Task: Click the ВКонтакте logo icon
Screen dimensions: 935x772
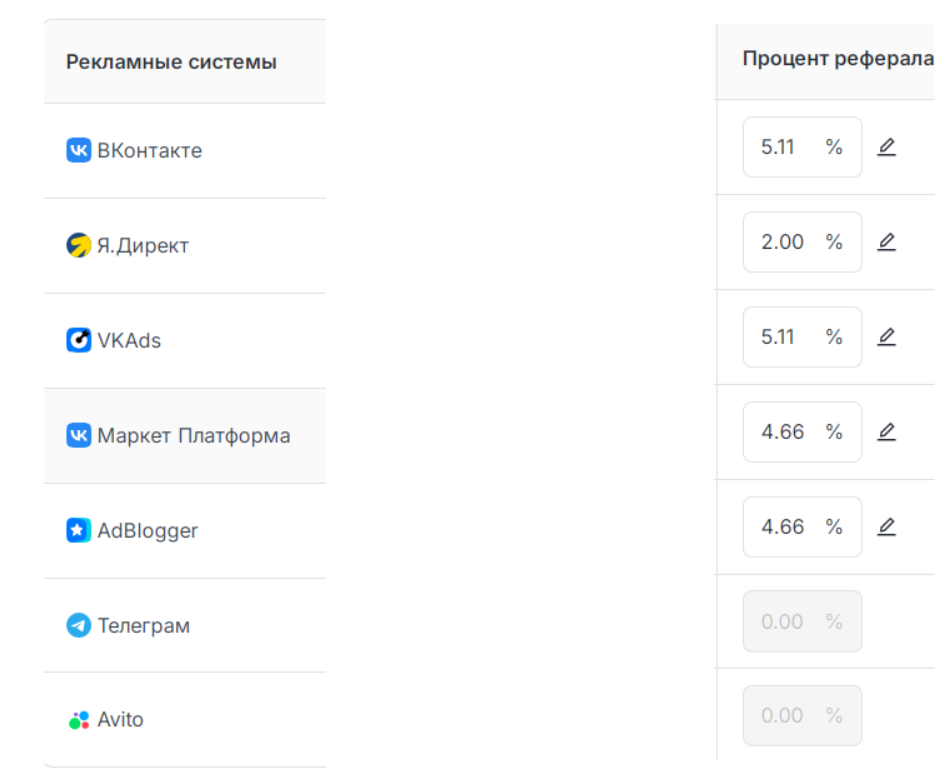Action: click(78, 151)
